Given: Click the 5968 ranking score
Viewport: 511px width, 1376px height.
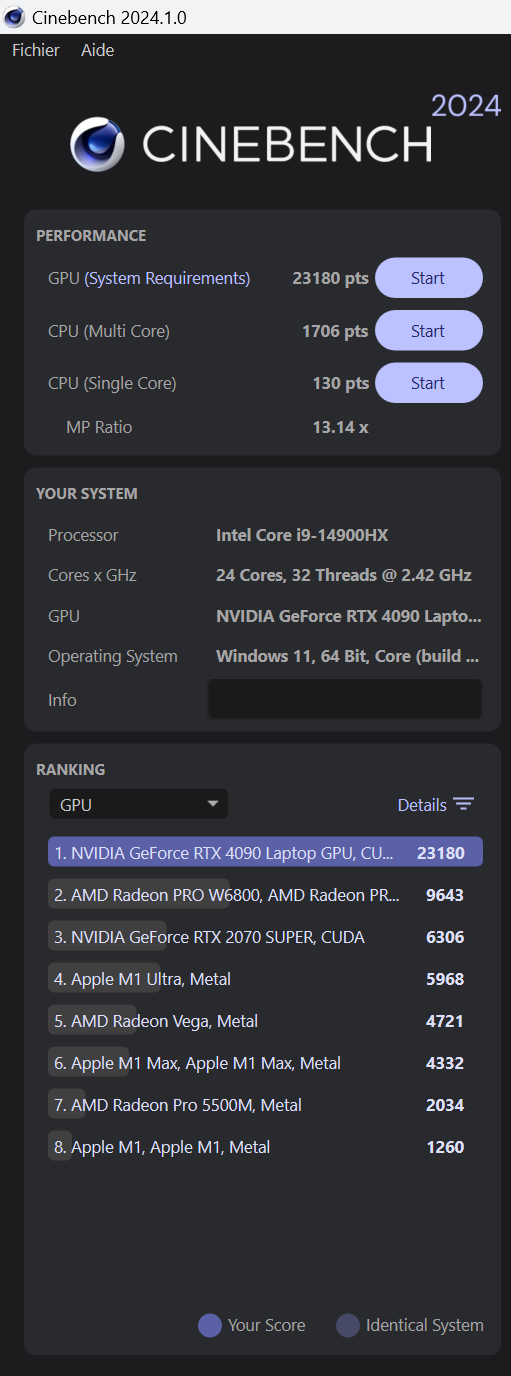Looking at the screenshot, I should point(445,979).
